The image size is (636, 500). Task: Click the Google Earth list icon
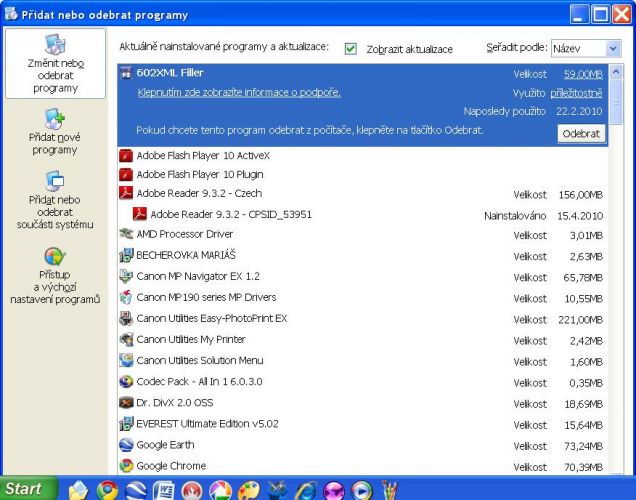tap(126, 445)
